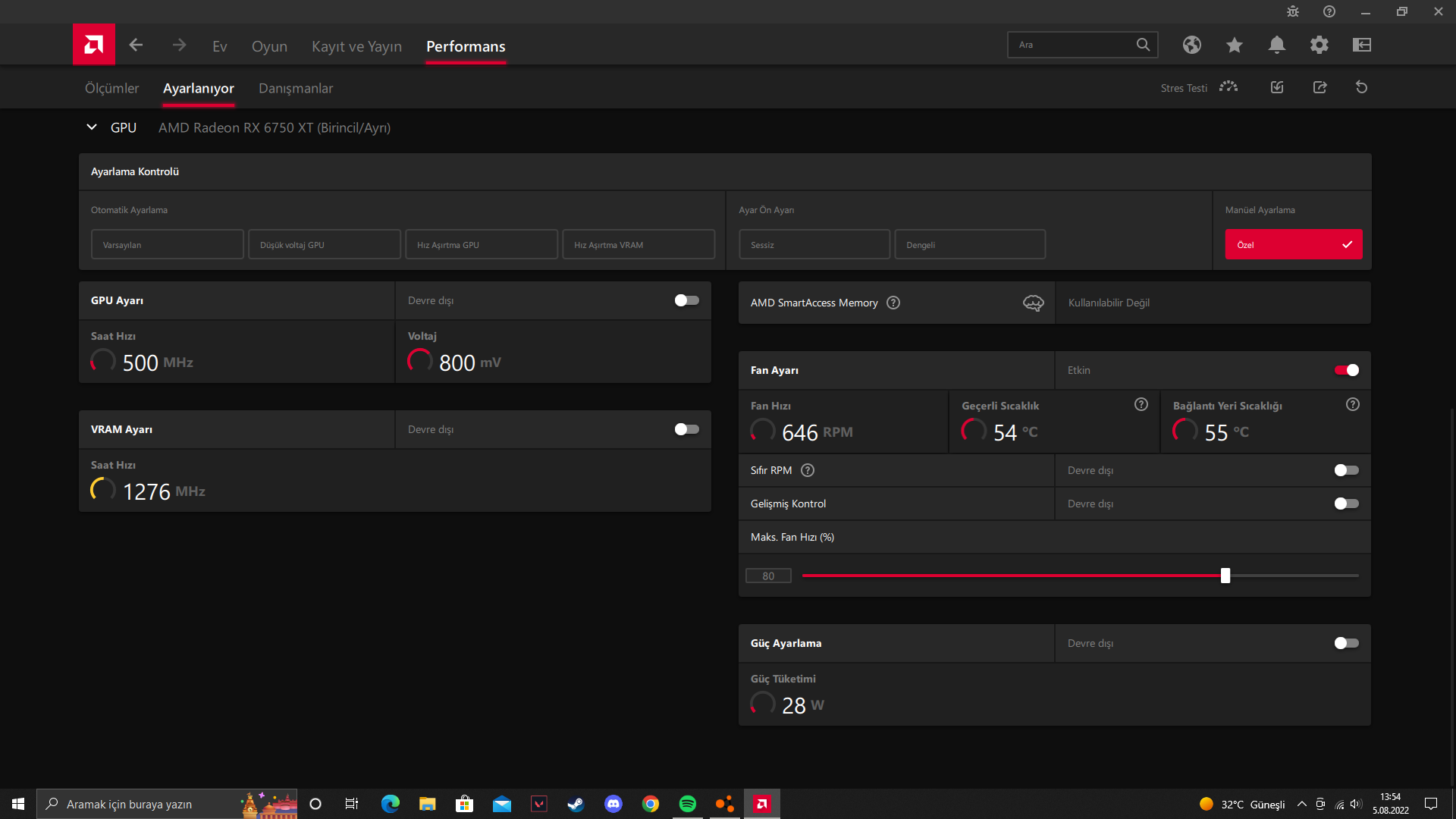Click the load profile icon
Screen dimensions: 1456x819
point(1277,87)
